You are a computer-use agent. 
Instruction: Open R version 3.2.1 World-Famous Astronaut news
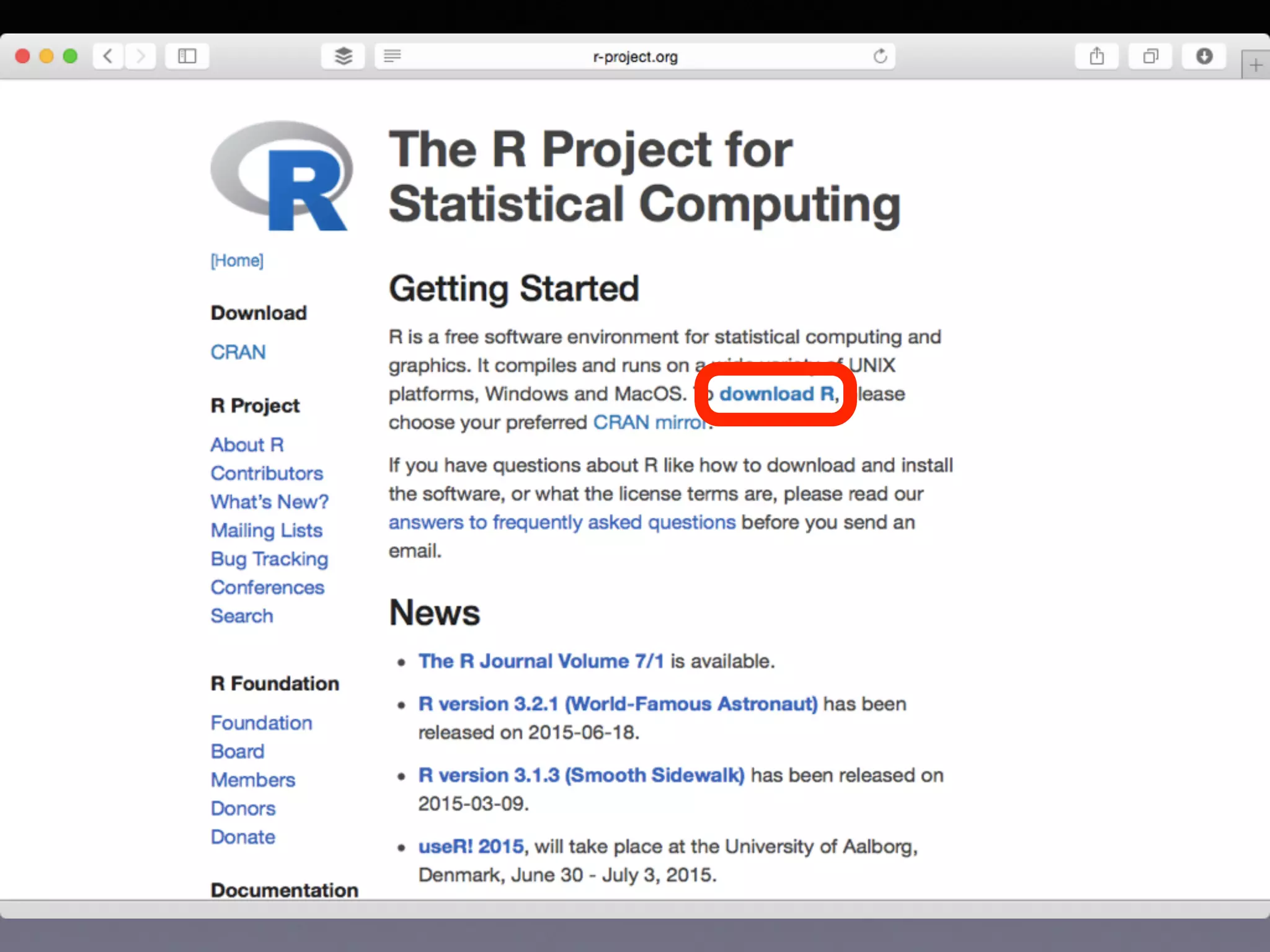click(618, 703)
